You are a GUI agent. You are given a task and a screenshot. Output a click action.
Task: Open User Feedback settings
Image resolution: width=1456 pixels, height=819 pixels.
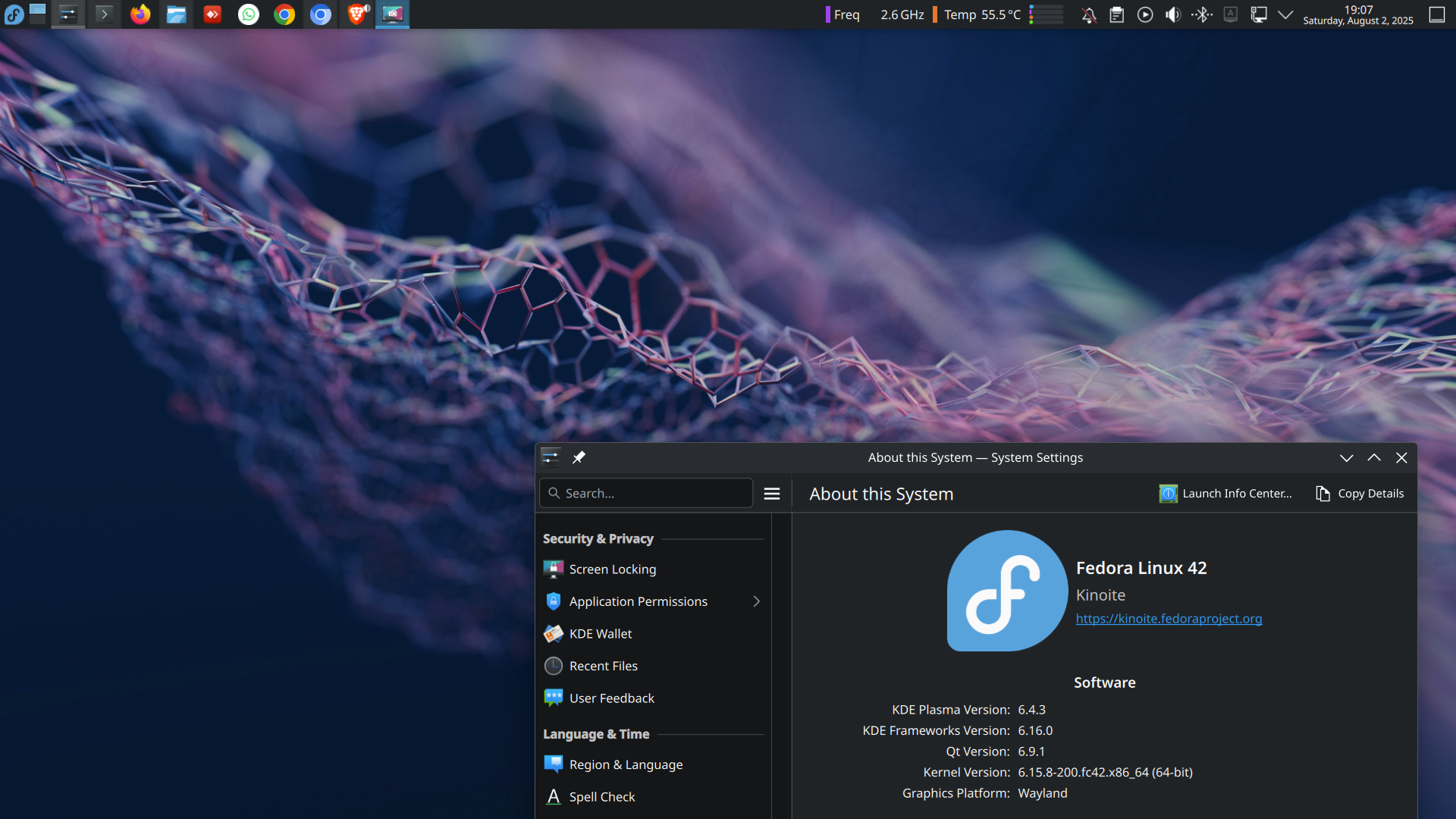(x=654, y=698)
